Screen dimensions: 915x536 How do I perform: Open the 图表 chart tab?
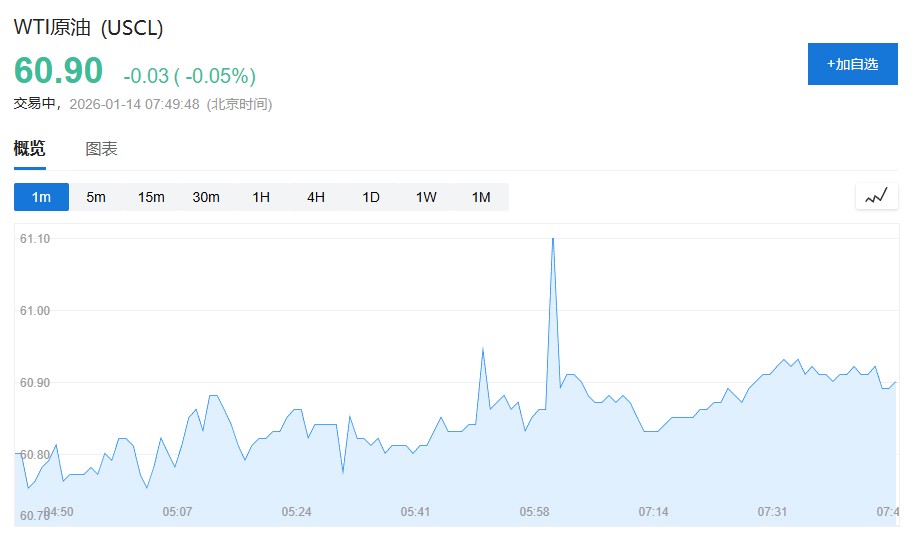coord(101,149)
